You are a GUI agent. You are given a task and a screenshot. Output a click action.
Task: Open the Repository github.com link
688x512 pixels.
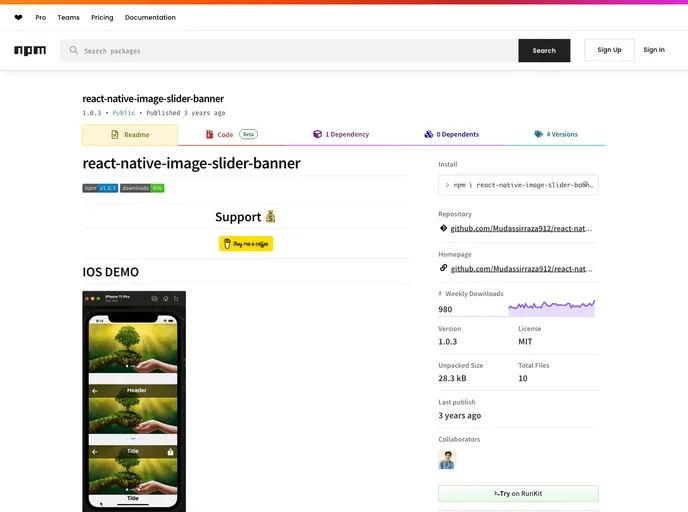coord(521,229)
